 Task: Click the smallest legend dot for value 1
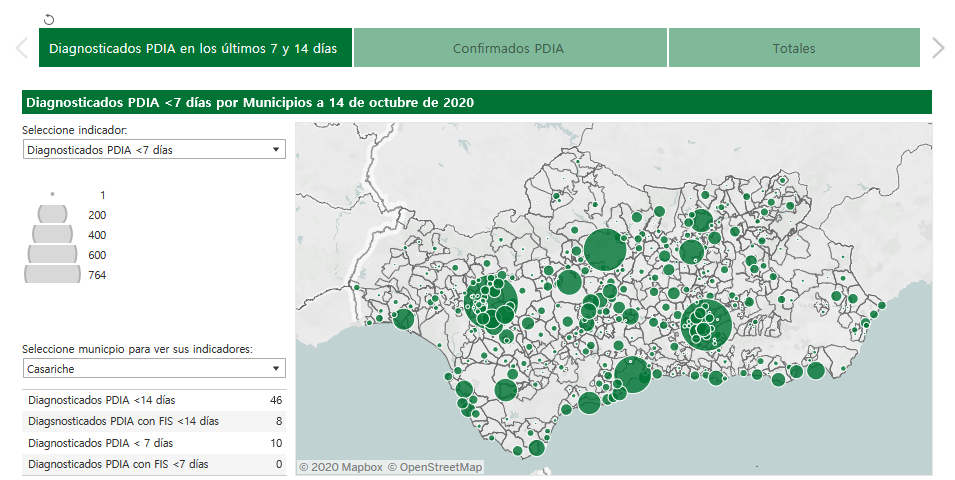click(52, 194)
